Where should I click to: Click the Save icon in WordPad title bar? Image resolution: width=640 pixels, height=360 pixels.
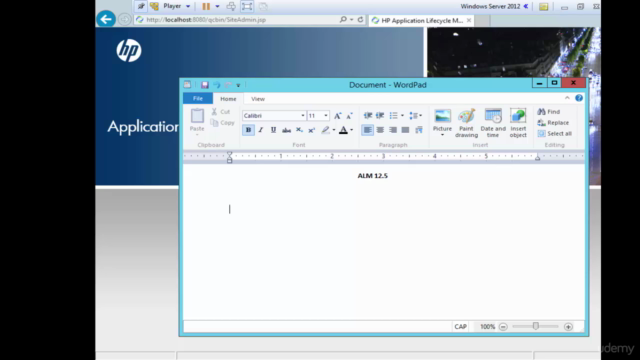tap(204, 85)
